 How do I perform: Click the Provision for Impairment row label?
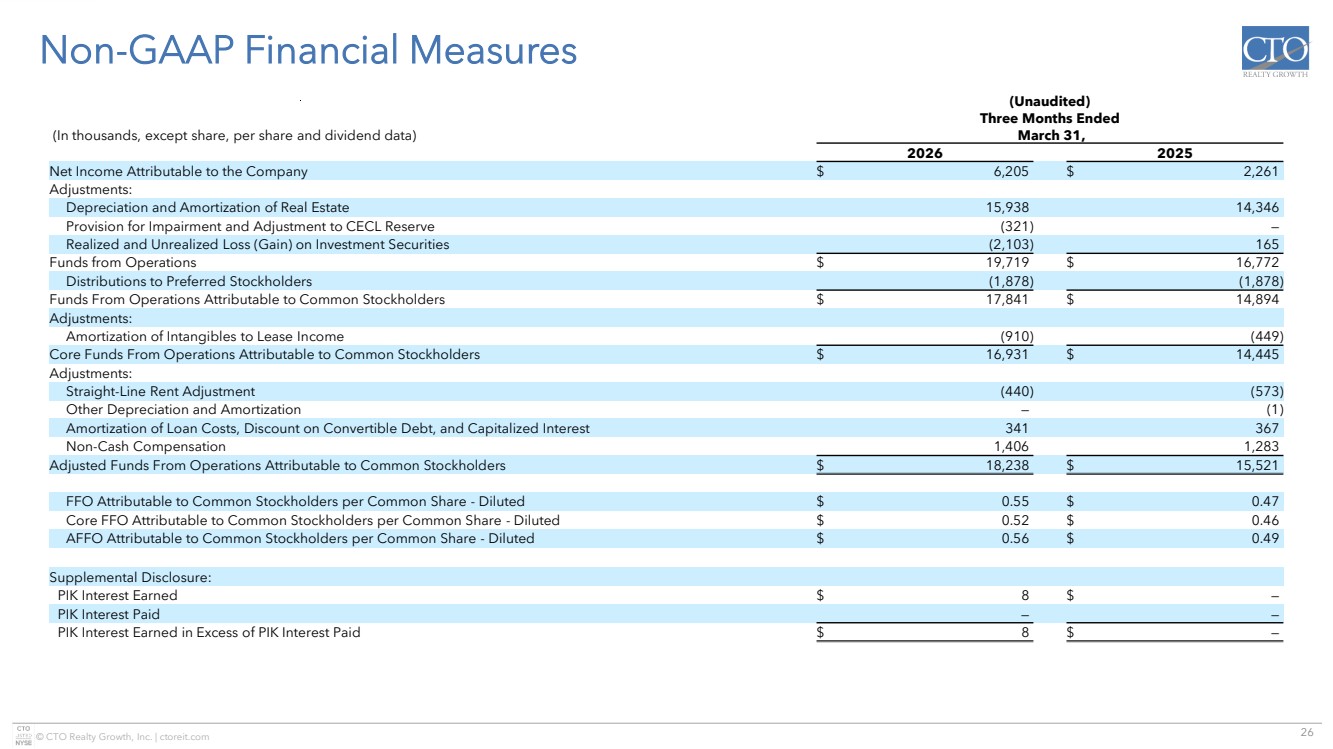[x=250, y=227]
